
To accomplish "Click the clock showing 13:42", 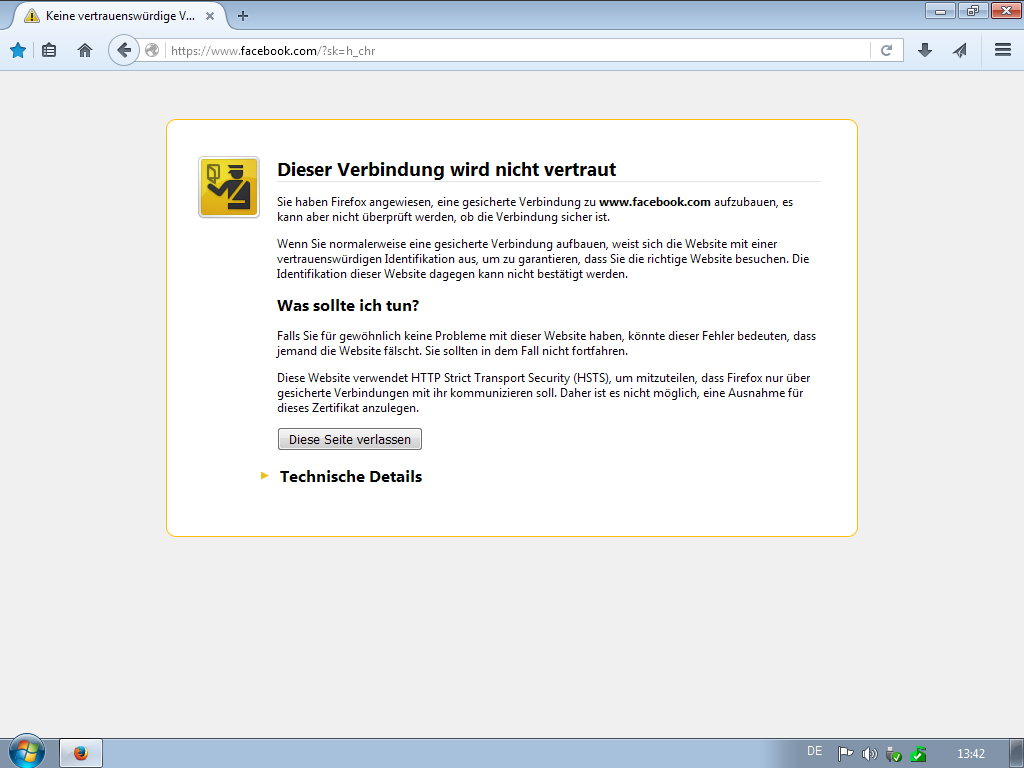I will click(x=970, y=754).
